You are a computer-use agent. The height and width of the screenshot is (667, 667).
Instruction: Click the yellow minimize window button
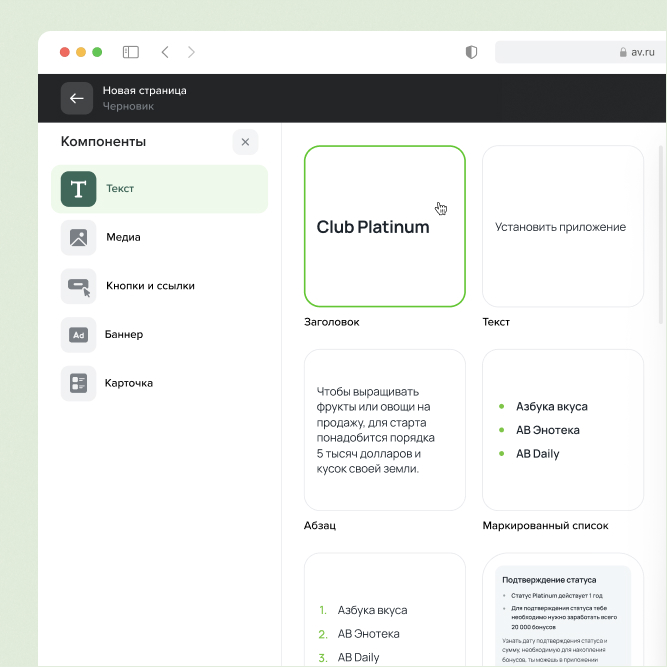click(81, 52)
